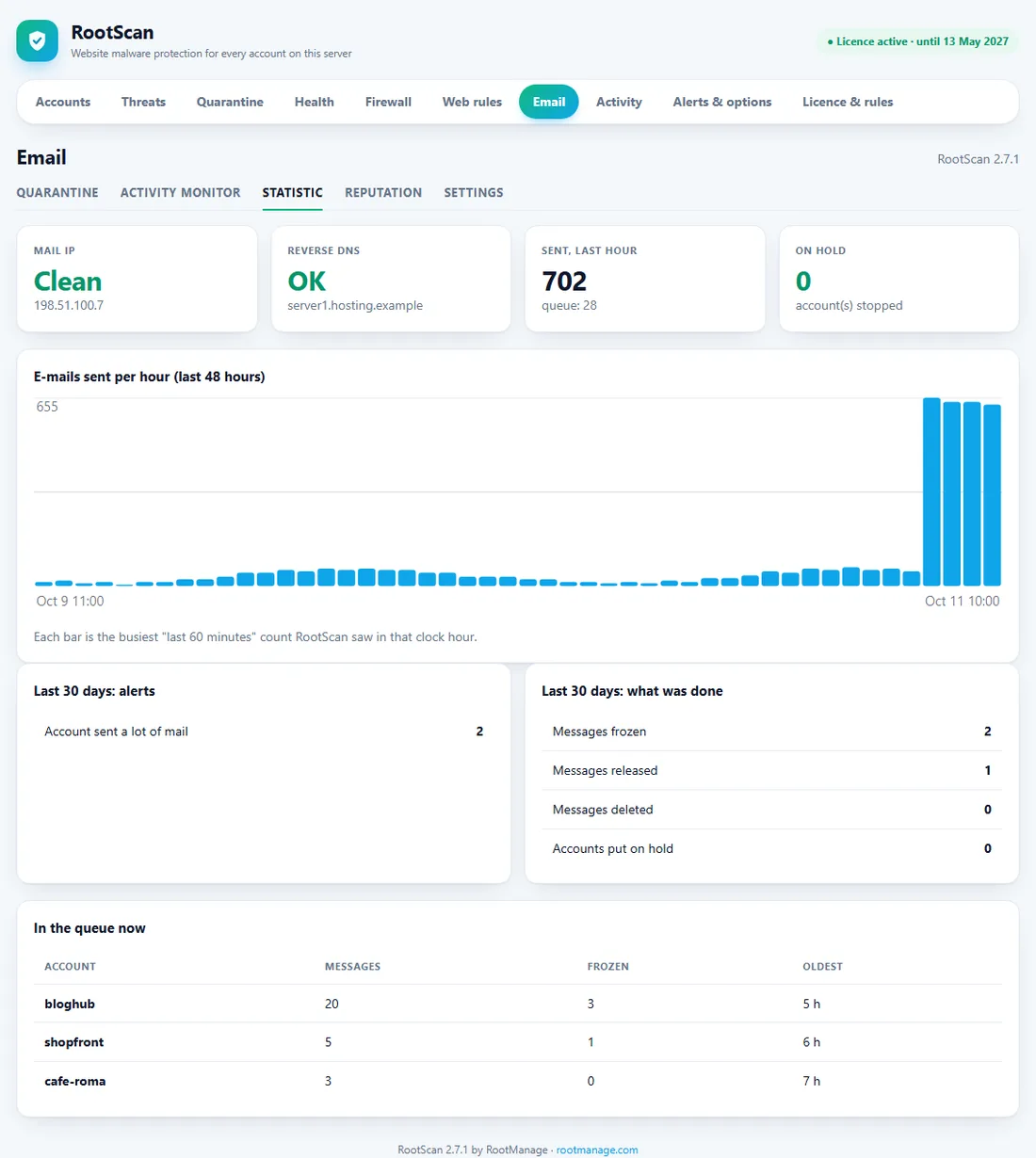Click the Messages deleted row

pyautogui.click(x=771, y=810)
